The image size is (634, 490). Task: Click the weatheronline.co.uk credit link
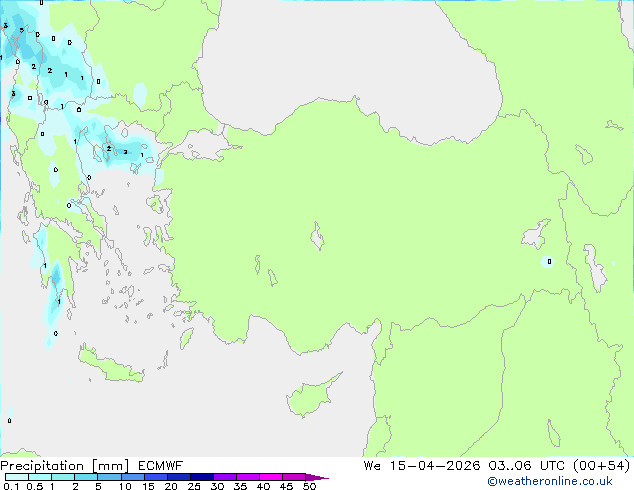point(550,481)
